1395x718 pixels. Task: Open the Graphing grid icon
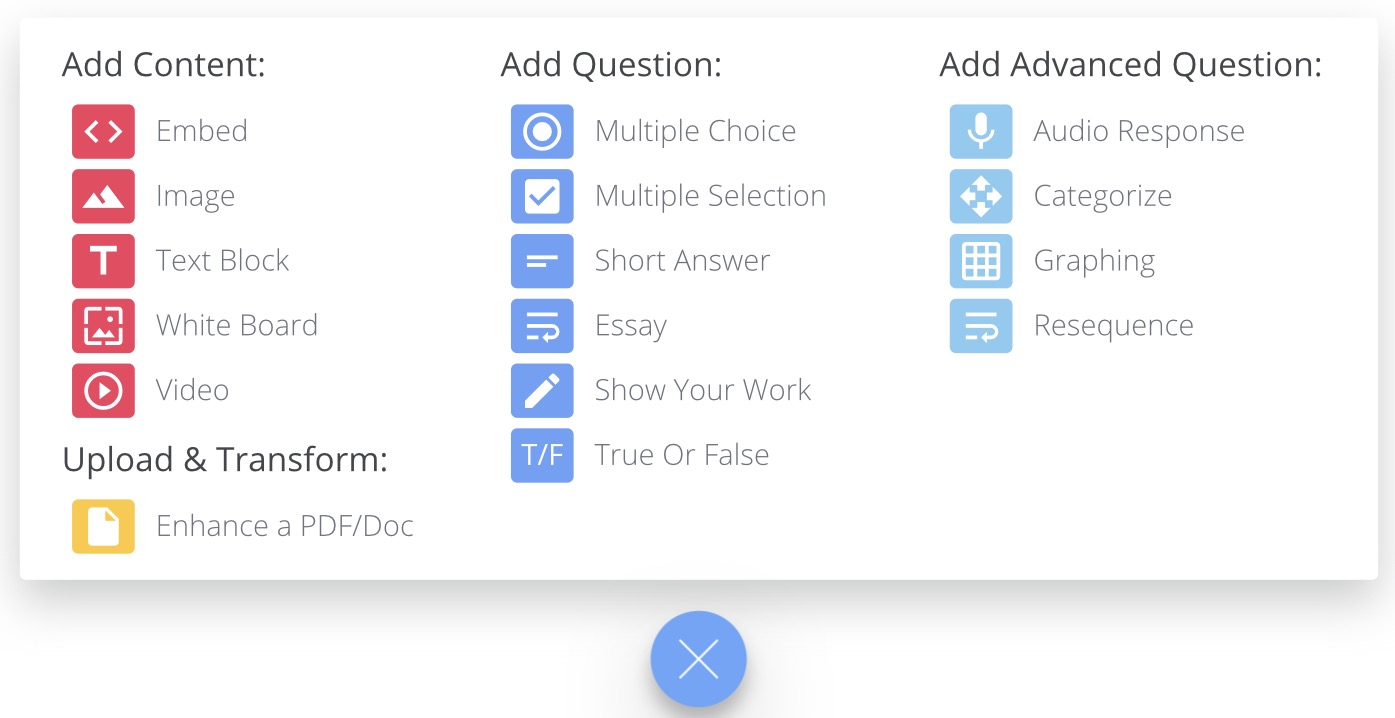click(x=981, y=261)
